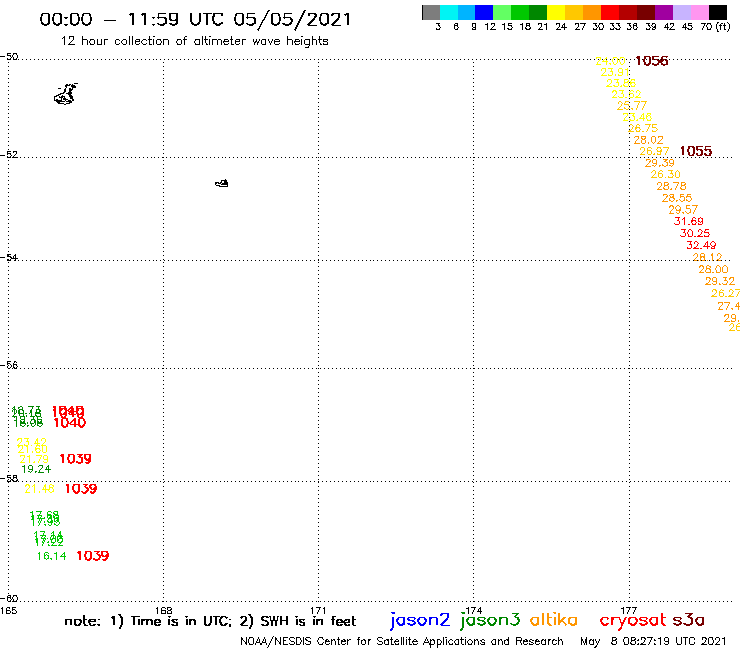Select the pure blue swatch in legend
The width and height of the screenshot is (740, 650).
coord(485,12)
